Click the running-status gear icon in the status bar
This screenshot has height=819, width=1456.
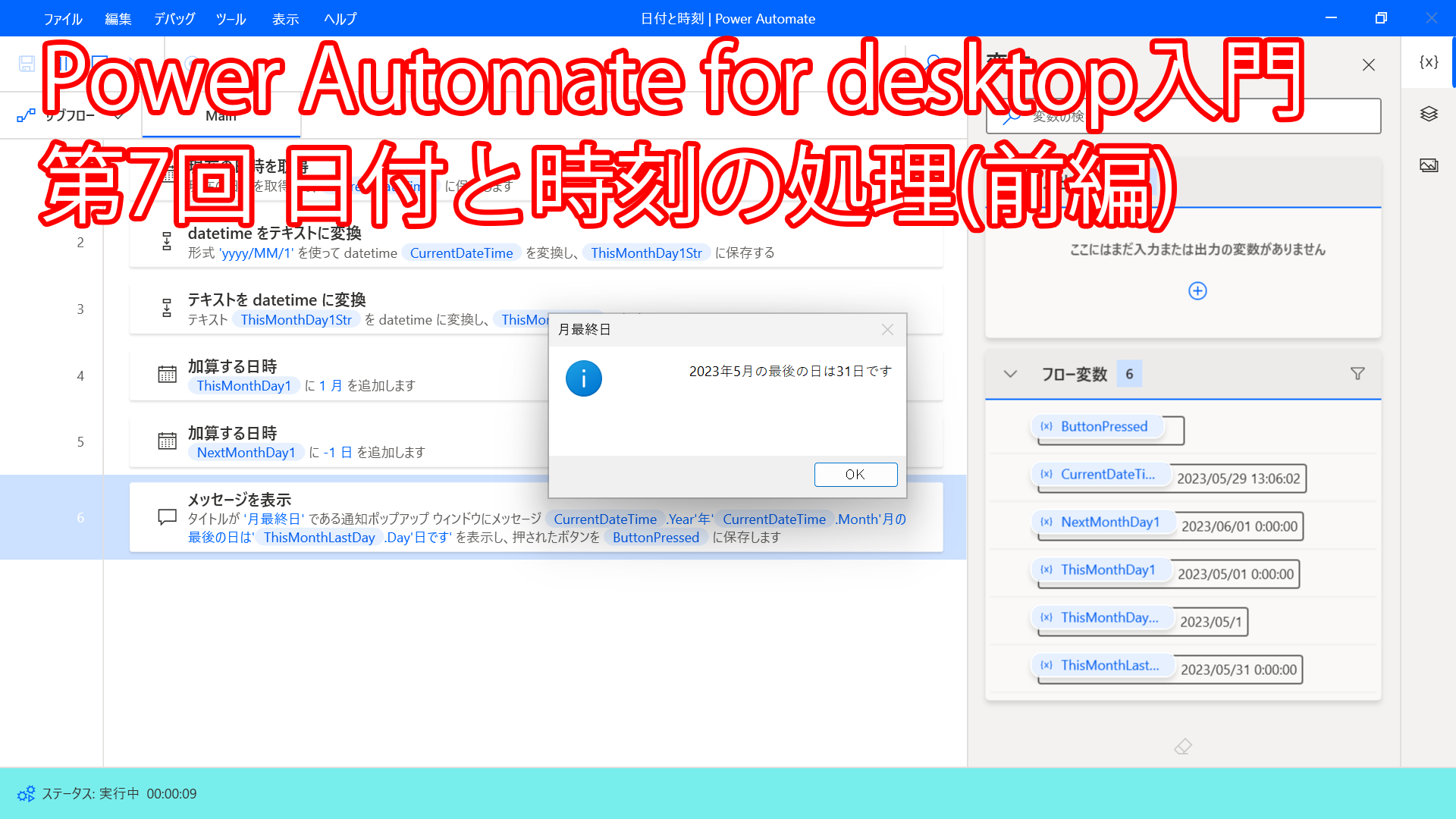26,794
